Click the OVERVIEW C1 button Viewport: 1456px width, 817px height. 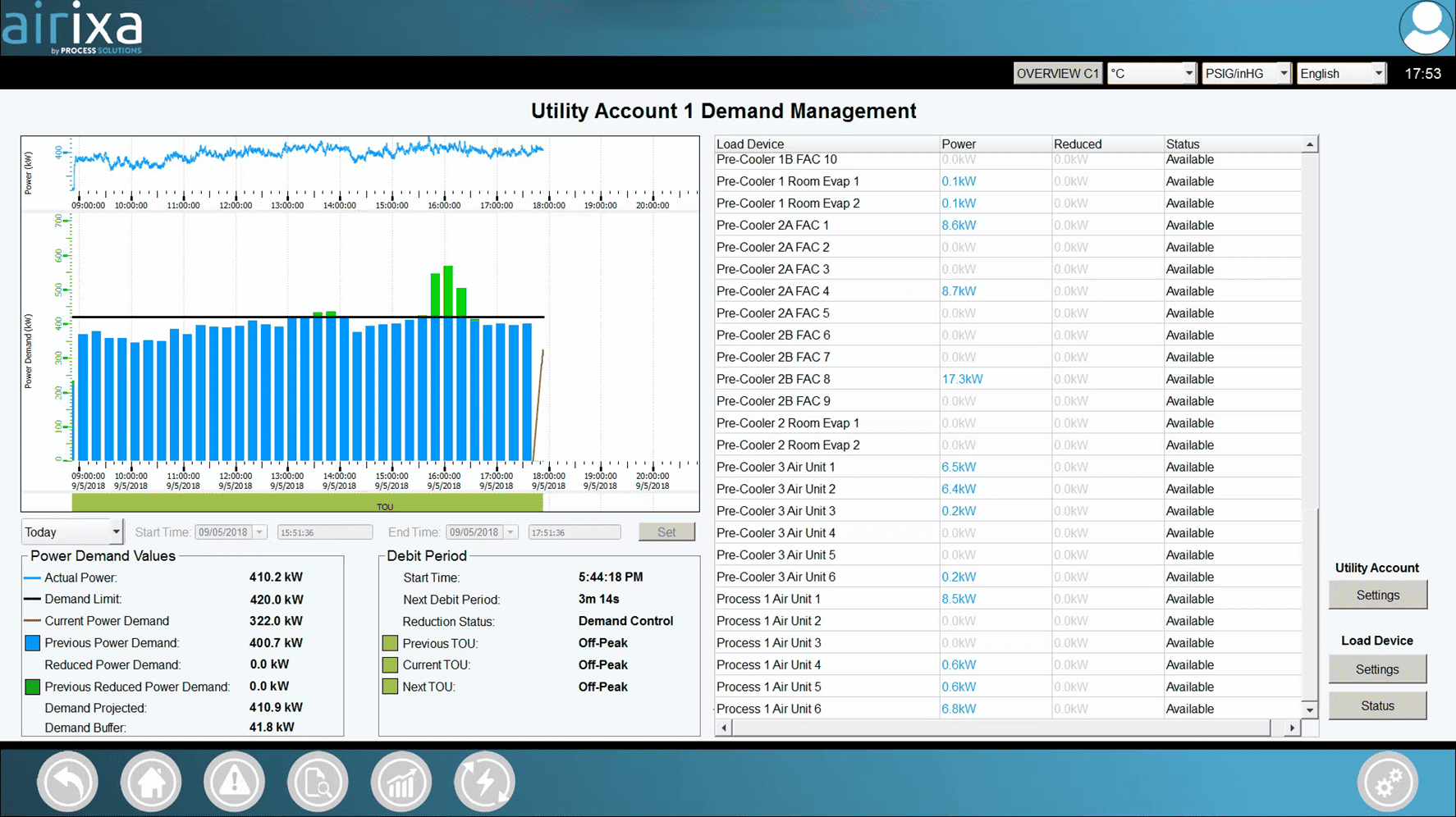pyautogui.click(x=1057, y=74)
